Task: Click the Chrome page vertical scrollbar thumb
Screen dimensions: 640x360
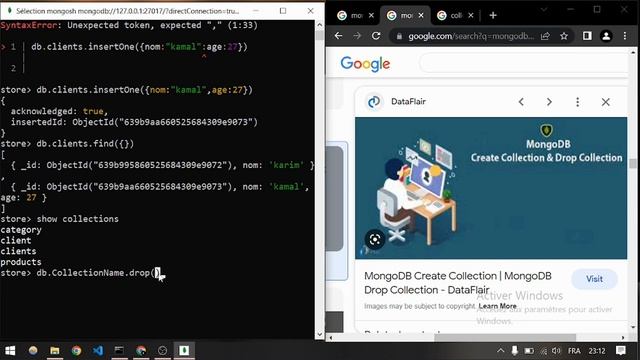Action: click(633, 164)
